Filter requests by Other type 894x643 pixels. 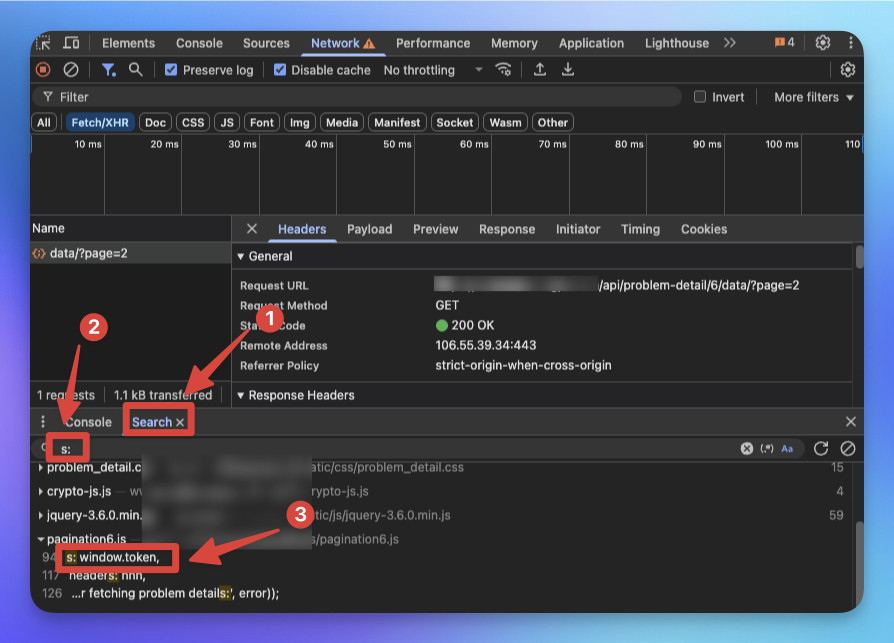click(x=552, y=123)
